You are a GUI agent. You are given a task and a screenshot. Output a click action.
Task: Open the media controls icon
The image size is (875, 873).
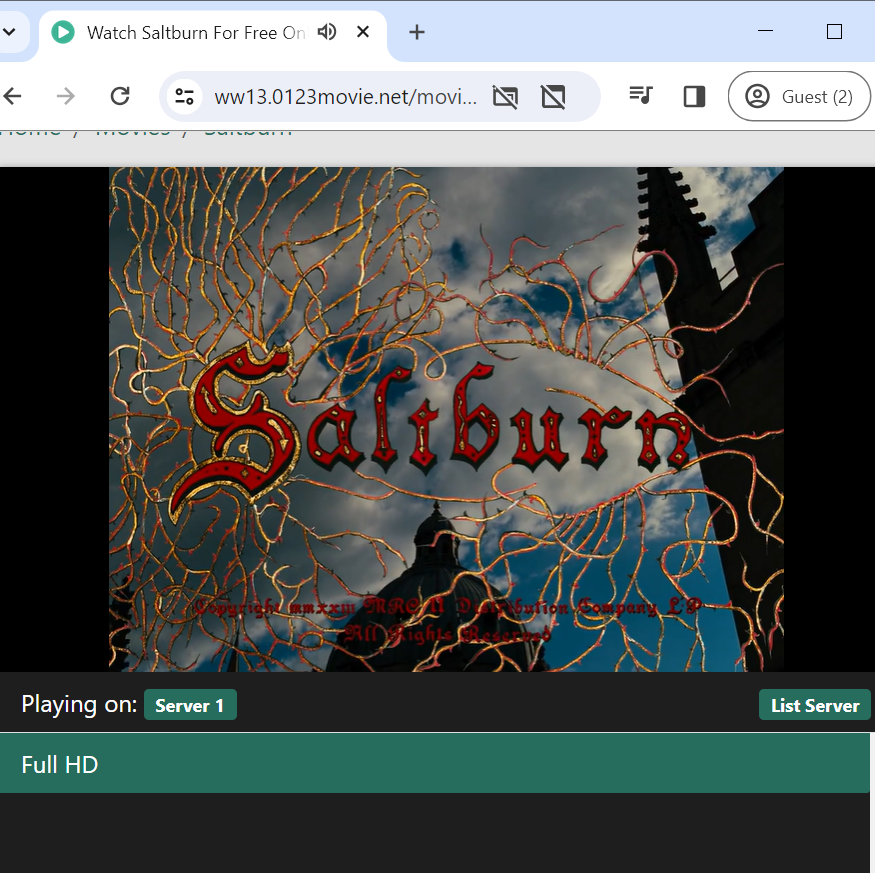point(641,95)
